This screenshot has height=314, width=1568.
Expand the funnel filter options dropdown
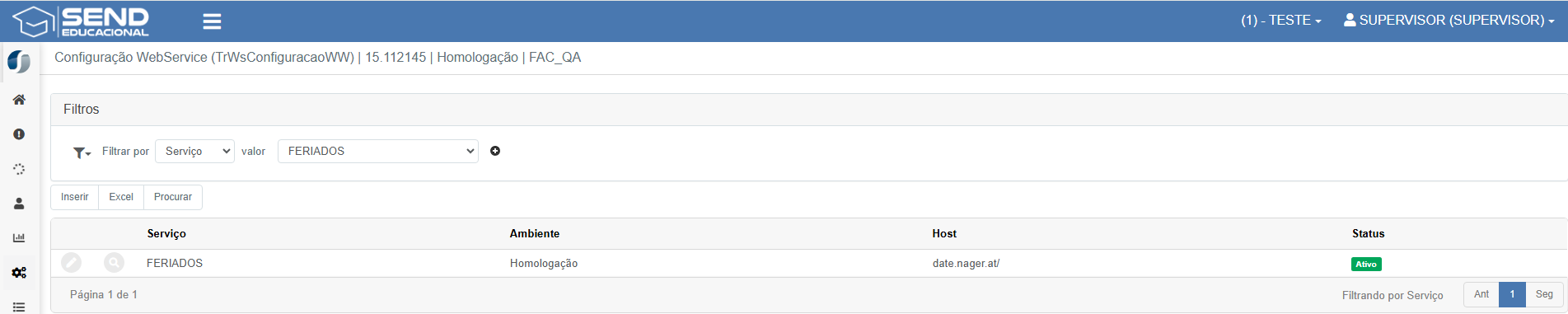82,152
